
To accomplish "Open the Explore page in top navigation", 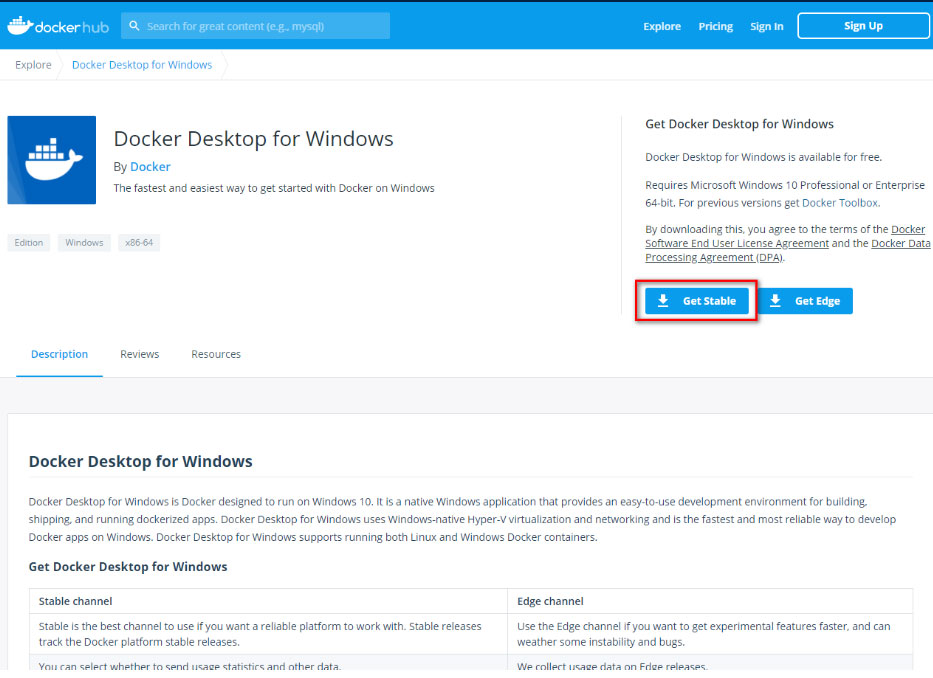I will tap(661, 27).
